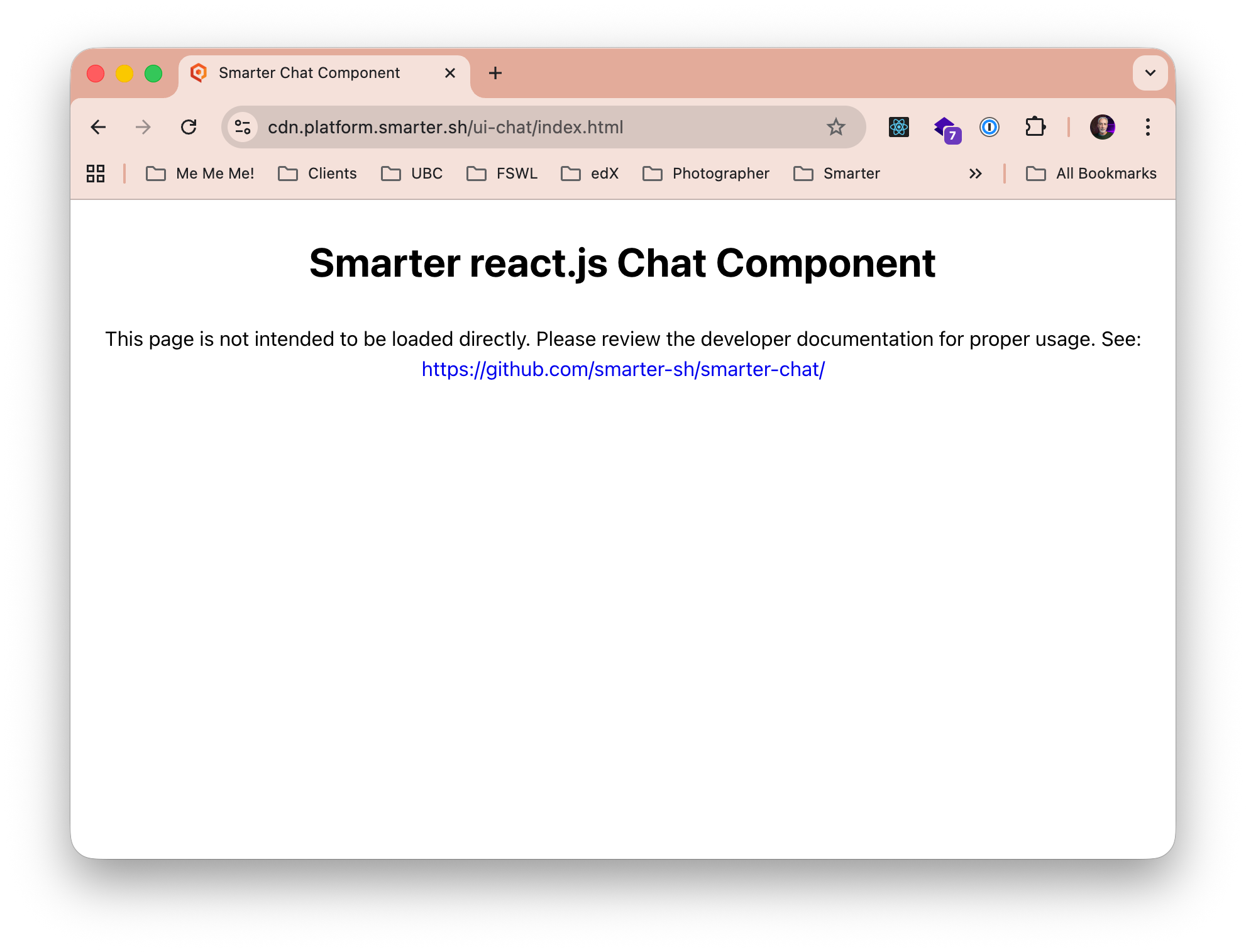Show hidden bookmarks with double chevron
The image size is (1246, 952).
pos(975,174)
